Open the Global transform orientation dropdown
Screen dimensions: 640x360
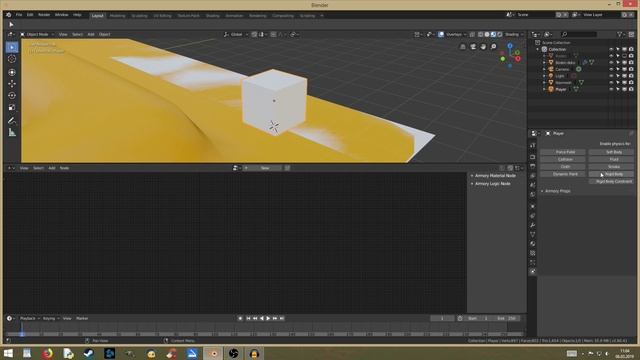pos(236,35)
